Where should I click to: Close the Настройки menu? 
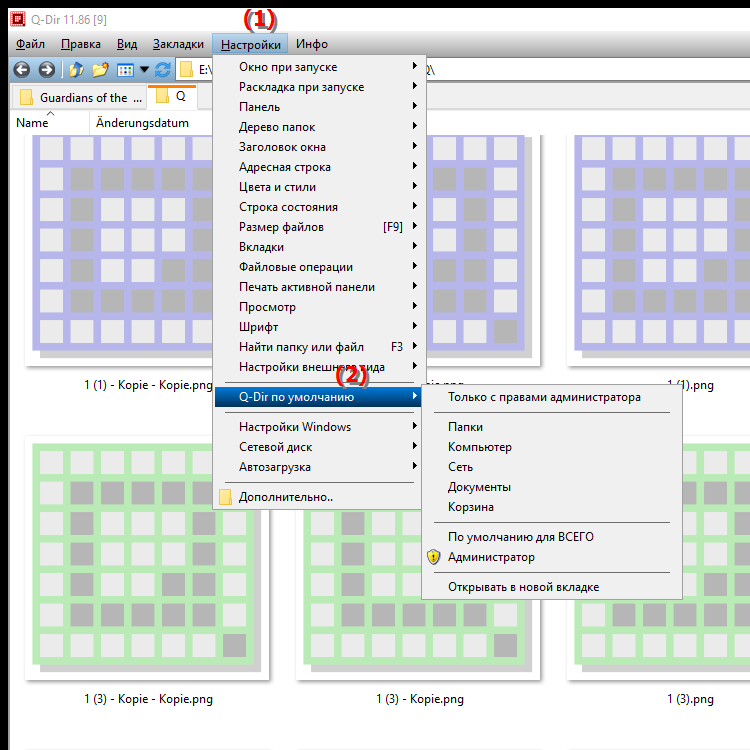coord(250,44)
